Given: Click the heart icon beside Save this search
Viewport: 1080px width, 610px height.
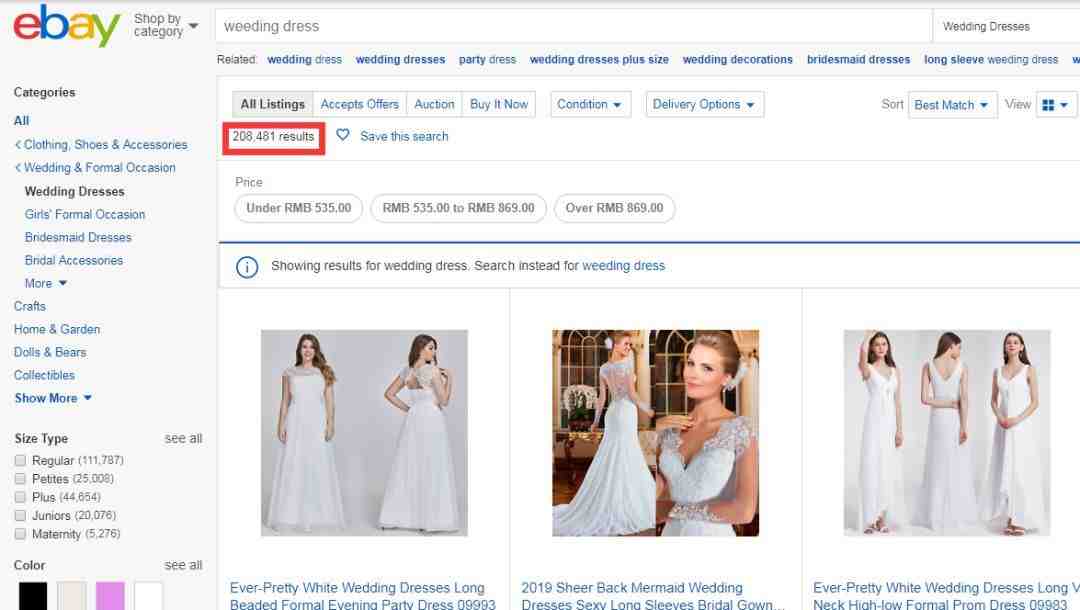Looking at the screenshot, I should (342, 135).
